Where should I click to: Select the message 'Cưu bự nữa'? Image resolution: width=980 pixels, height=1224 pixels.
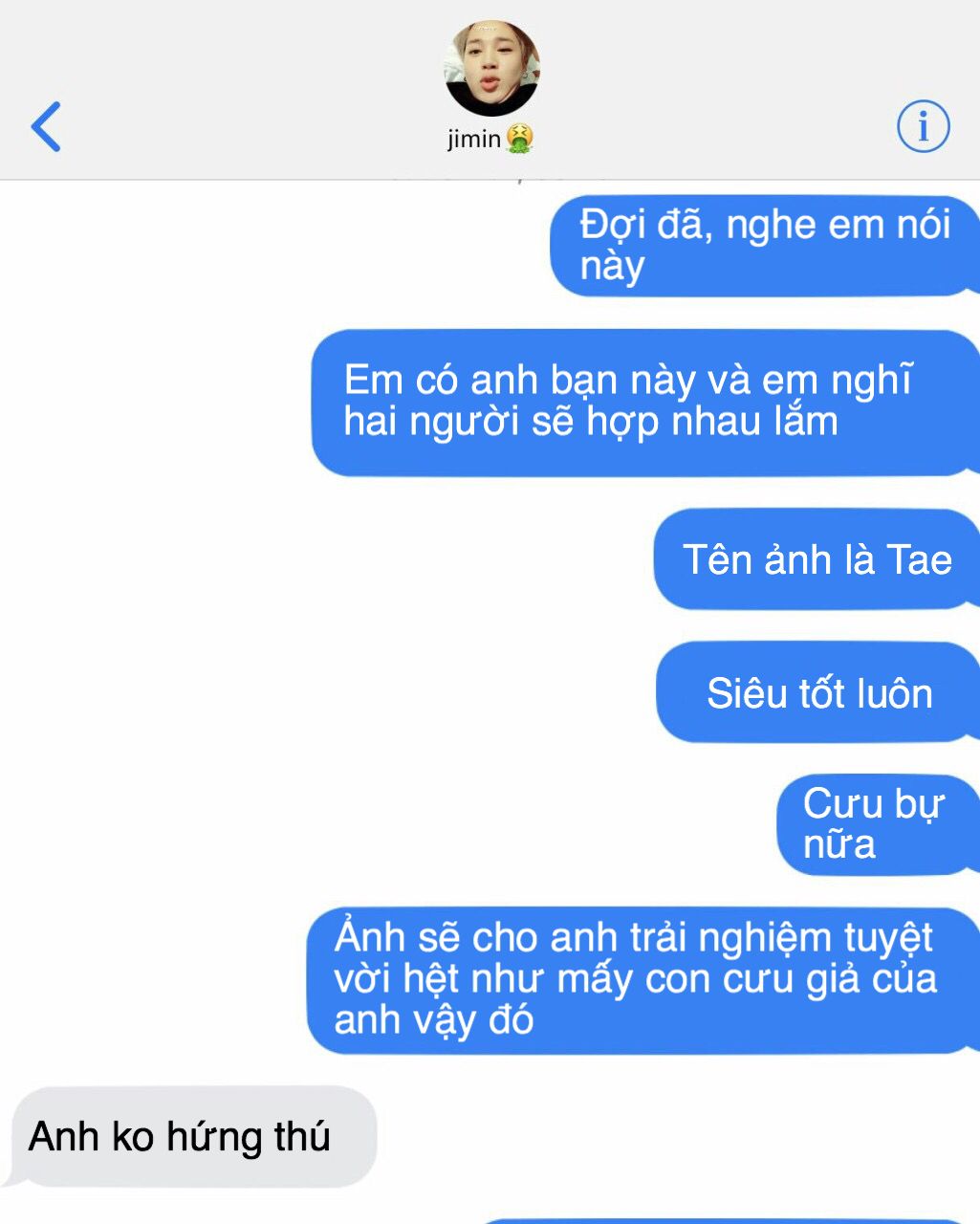pos(878,824)
